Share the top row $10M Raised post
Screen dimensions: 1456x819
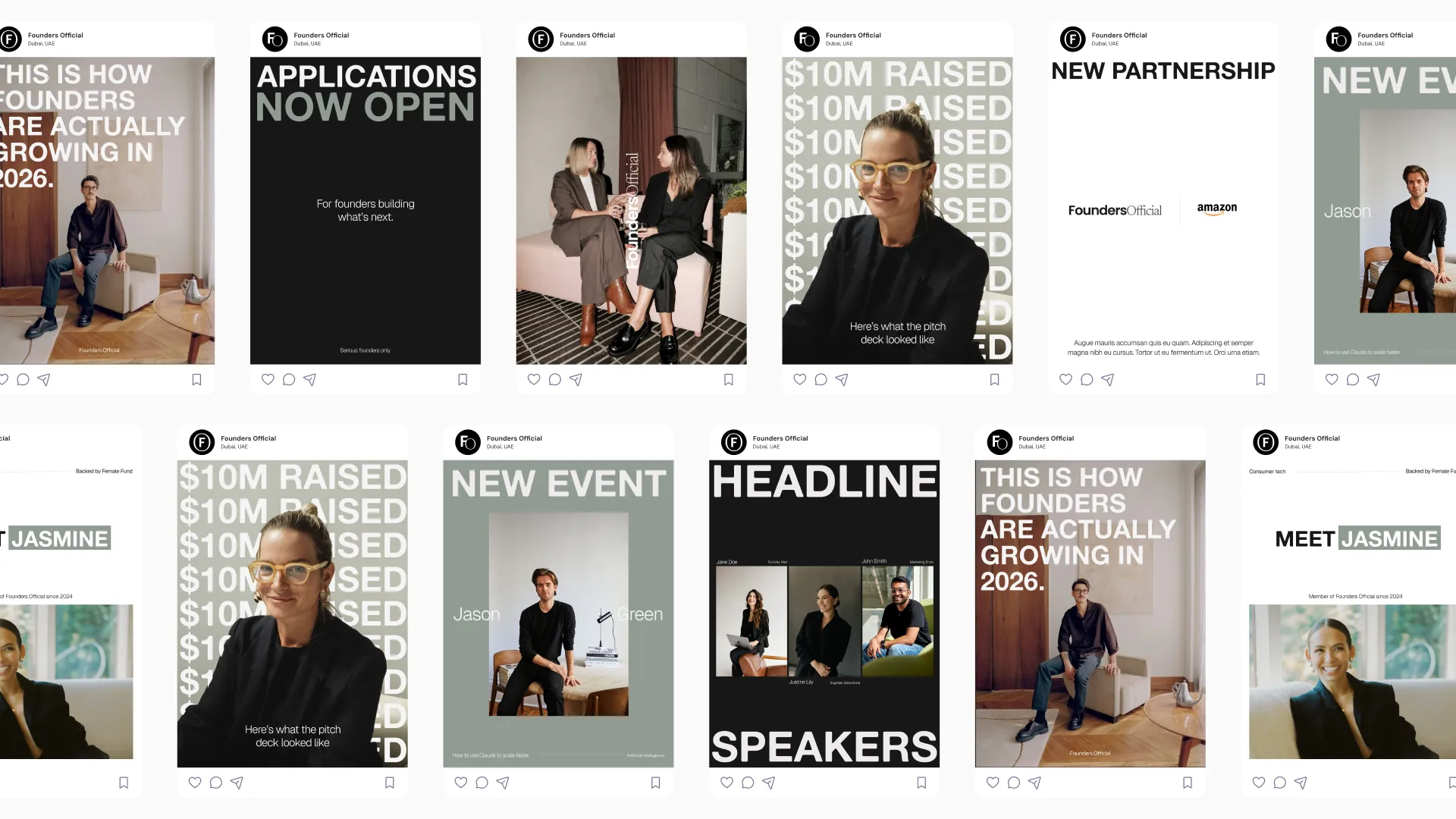tap(842, 379)
